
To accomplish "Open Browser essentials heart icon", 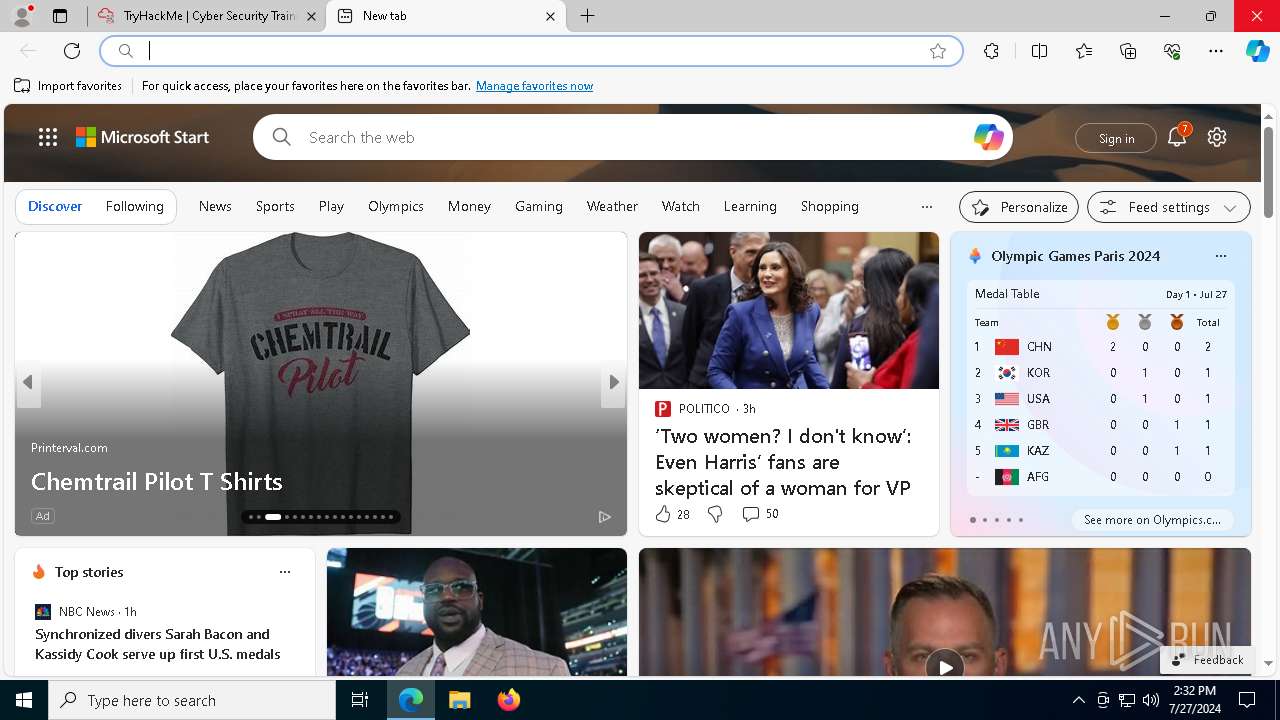I will coord(1172,51).
